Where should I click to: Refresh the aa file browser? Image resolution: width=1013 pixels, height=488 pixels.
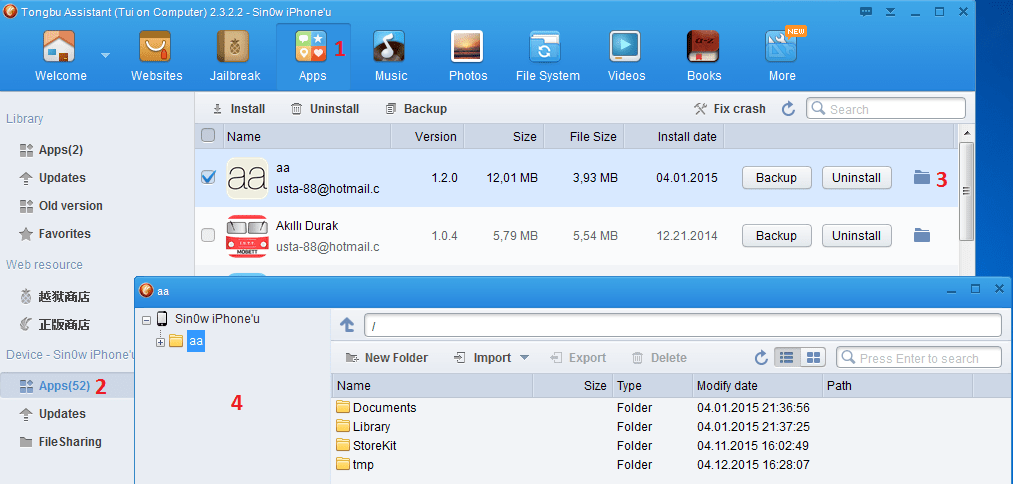[x=761, y=357]
